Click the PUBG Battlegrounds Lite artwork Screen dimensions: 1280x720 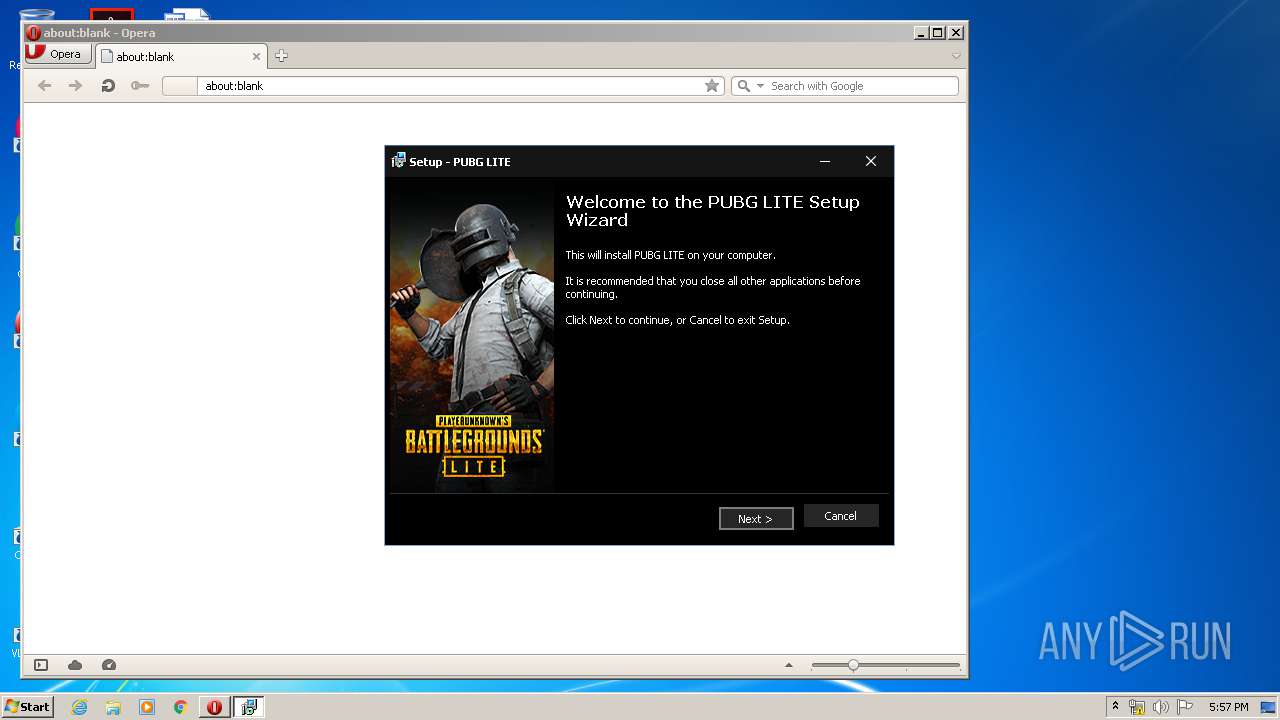472,336
